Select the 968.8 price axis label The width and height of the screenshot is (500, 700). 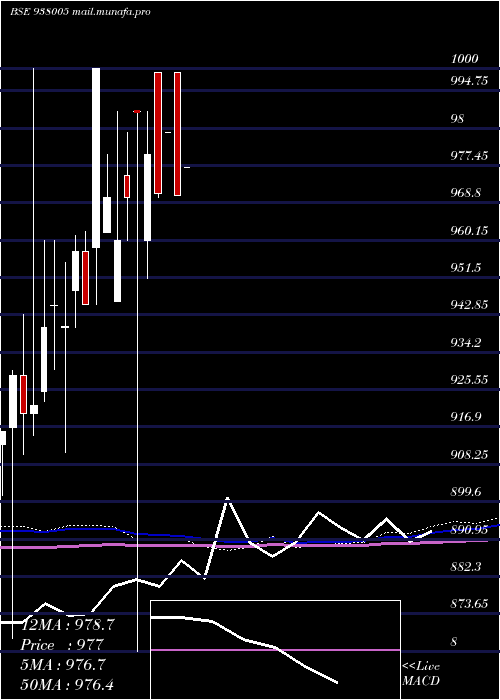(465, 193)
